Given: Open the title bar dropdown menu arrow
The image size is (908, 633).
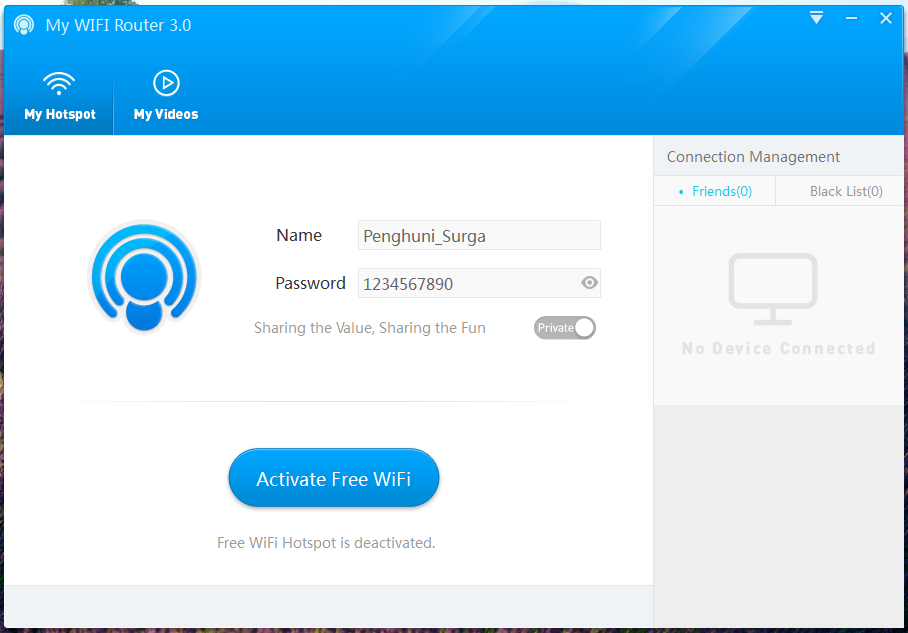Looking at the screenshot, I should (x=817, y=18).
